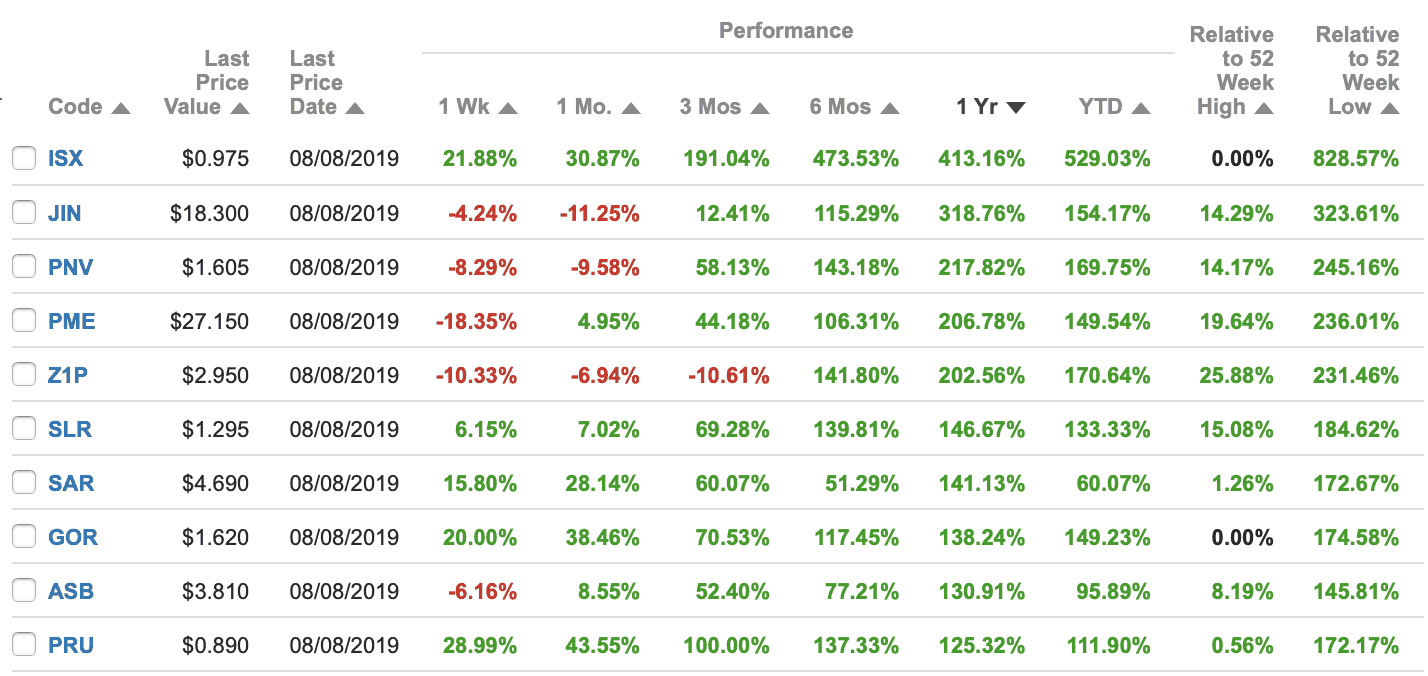Sort by YTD performance arrow

1141,108
